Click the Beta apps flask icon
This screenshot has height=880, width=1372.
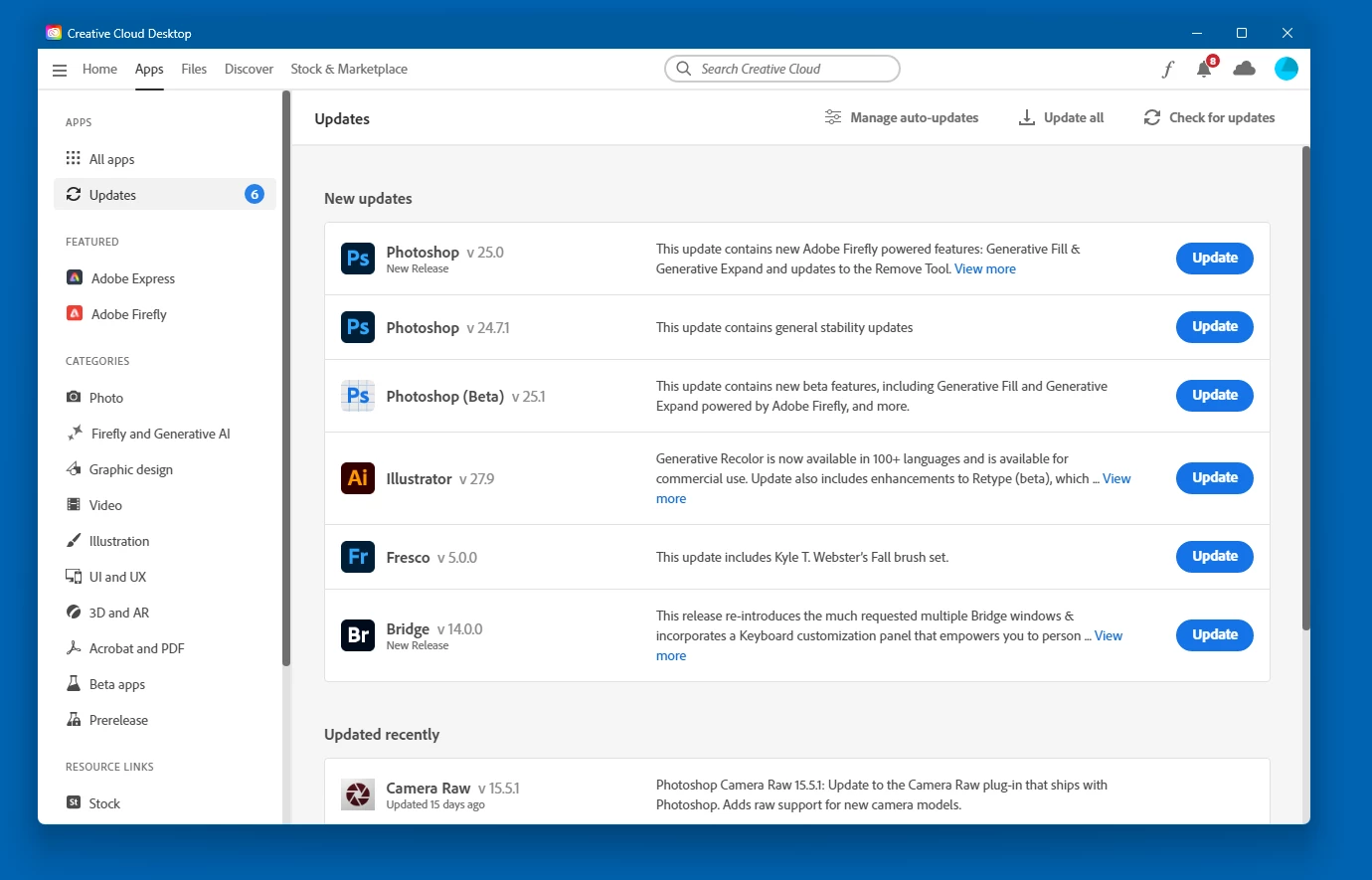click(x=74, y=683)
